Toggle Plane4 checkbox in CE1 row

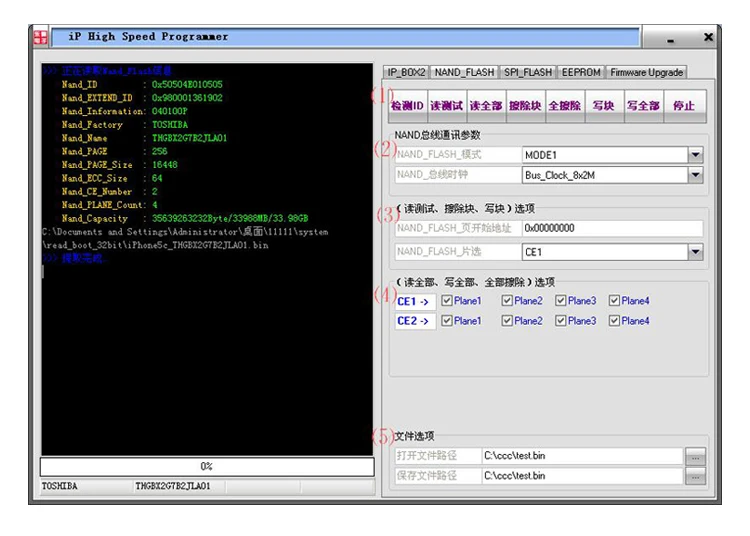pos(614,301)
